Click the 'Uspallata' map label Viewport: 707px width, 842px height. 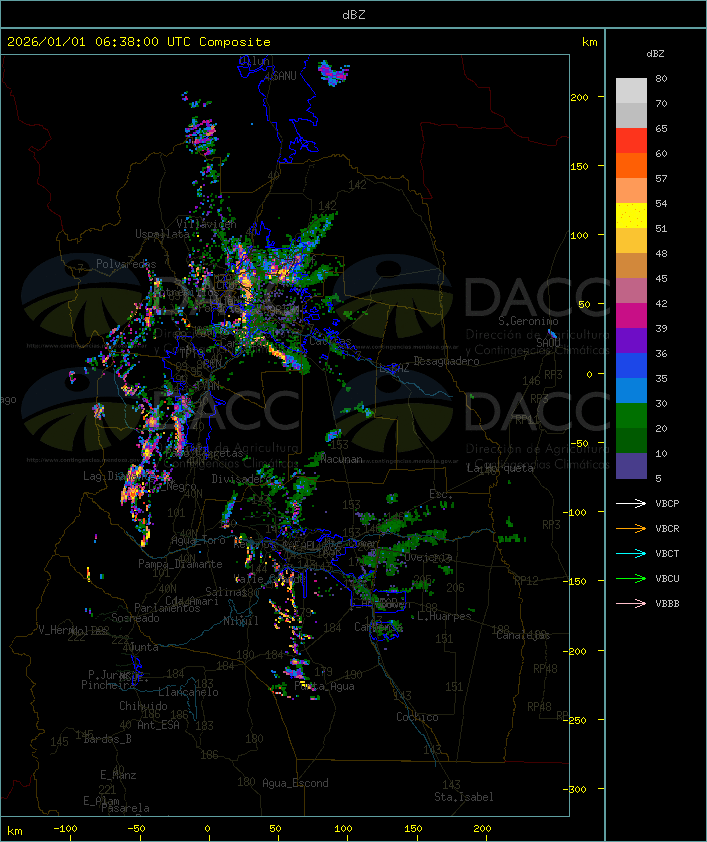click(x=162, y=234)
